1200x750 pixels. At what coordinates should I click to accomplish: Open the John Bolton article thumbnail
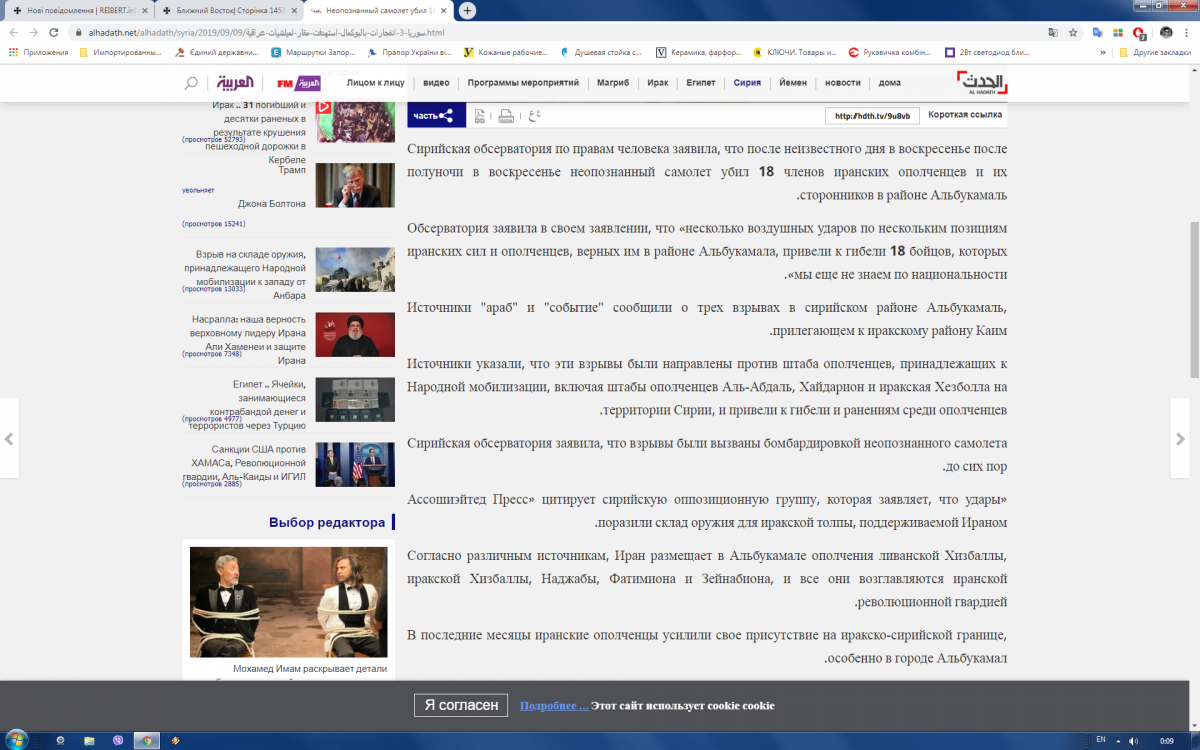[x=354, y=185]
